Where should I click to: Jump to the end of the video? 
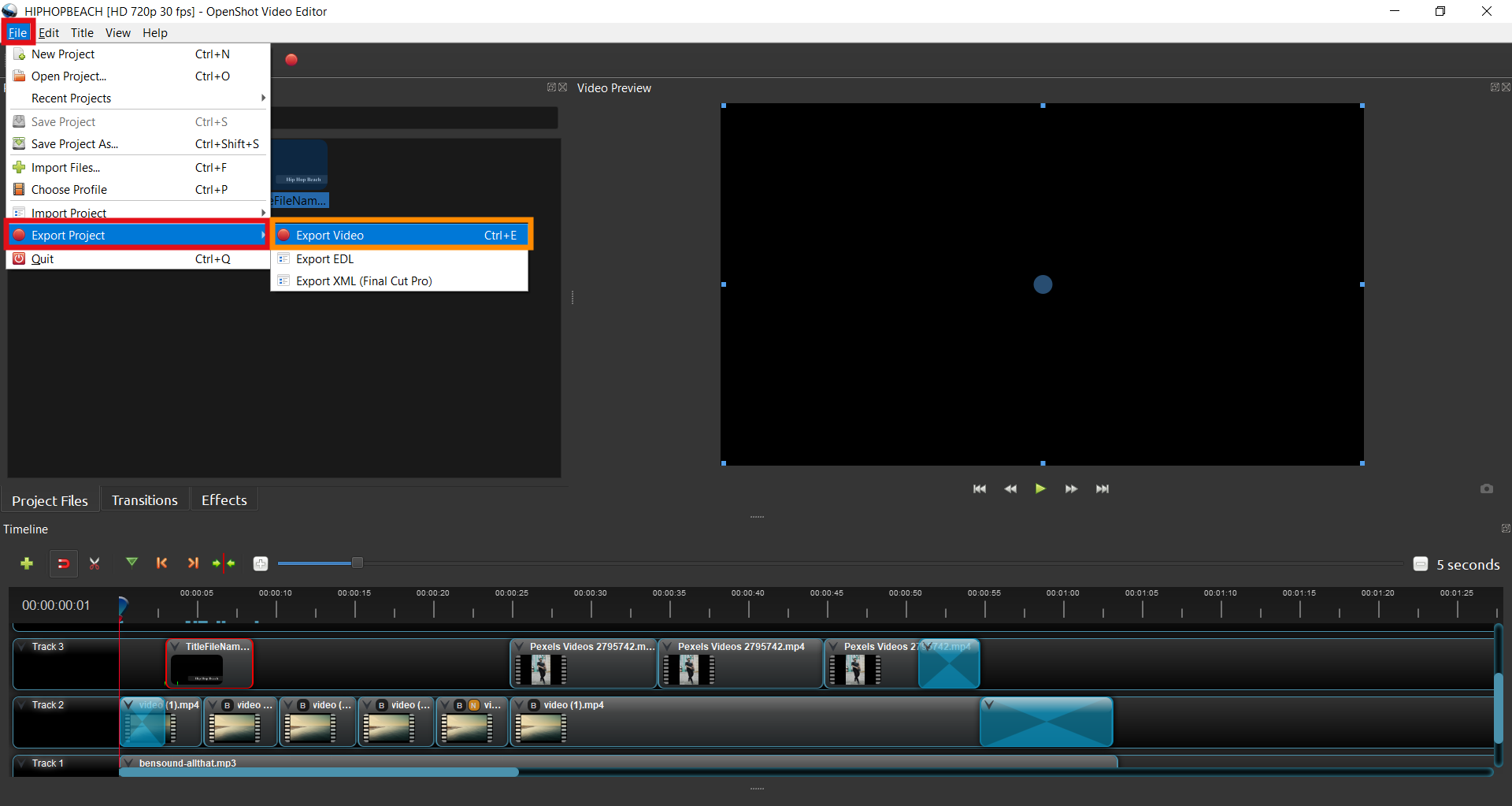[x=1102, y=488]
